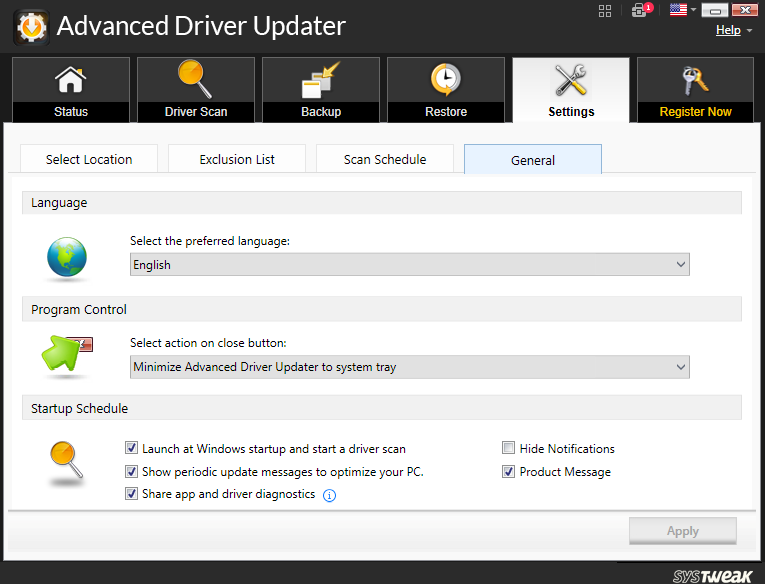Enable the Hide Notifications checkbox
The image size is (765, 584).
click(508, 447)
